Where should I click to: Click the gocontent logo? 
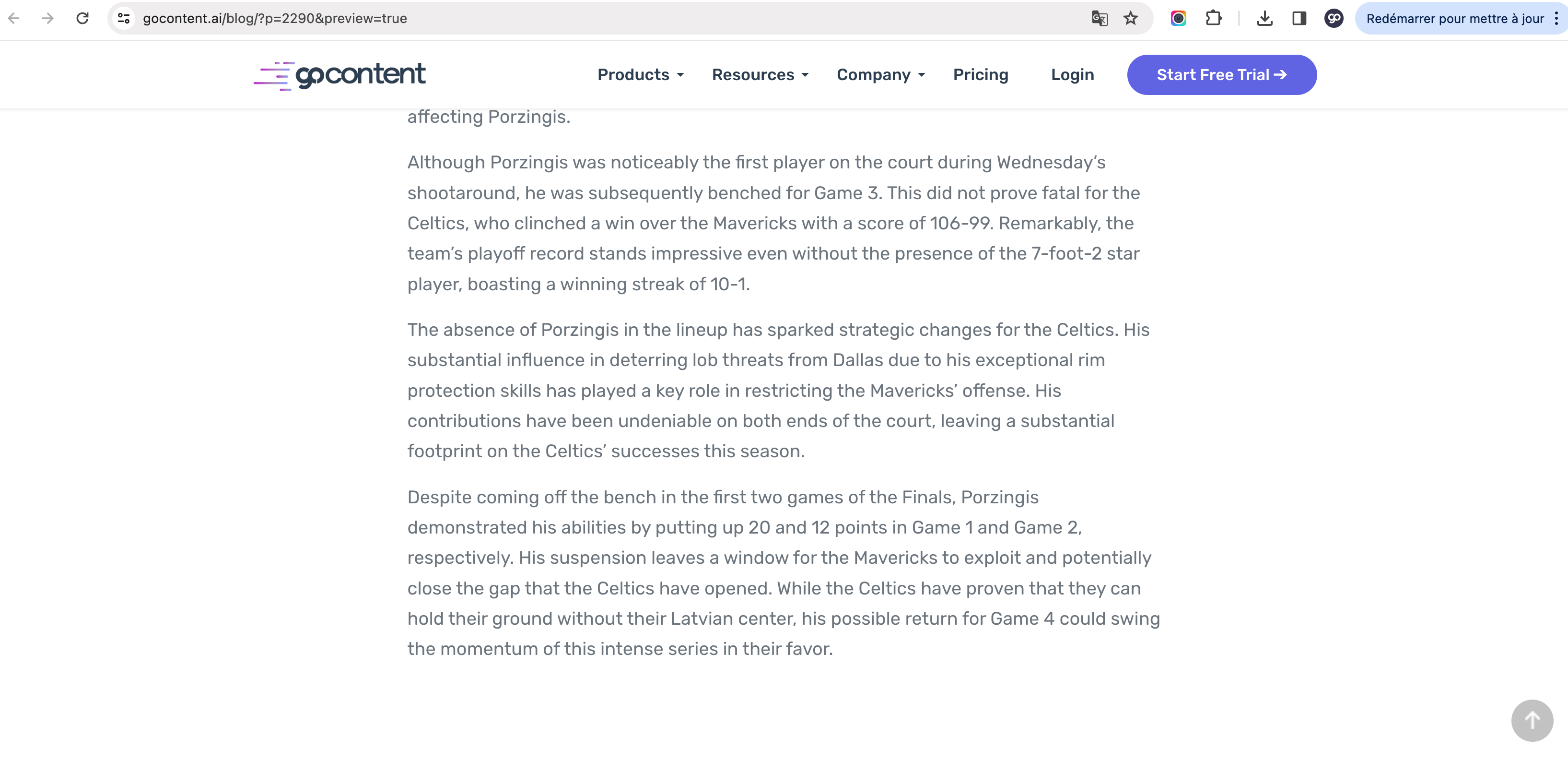(339, 75)
